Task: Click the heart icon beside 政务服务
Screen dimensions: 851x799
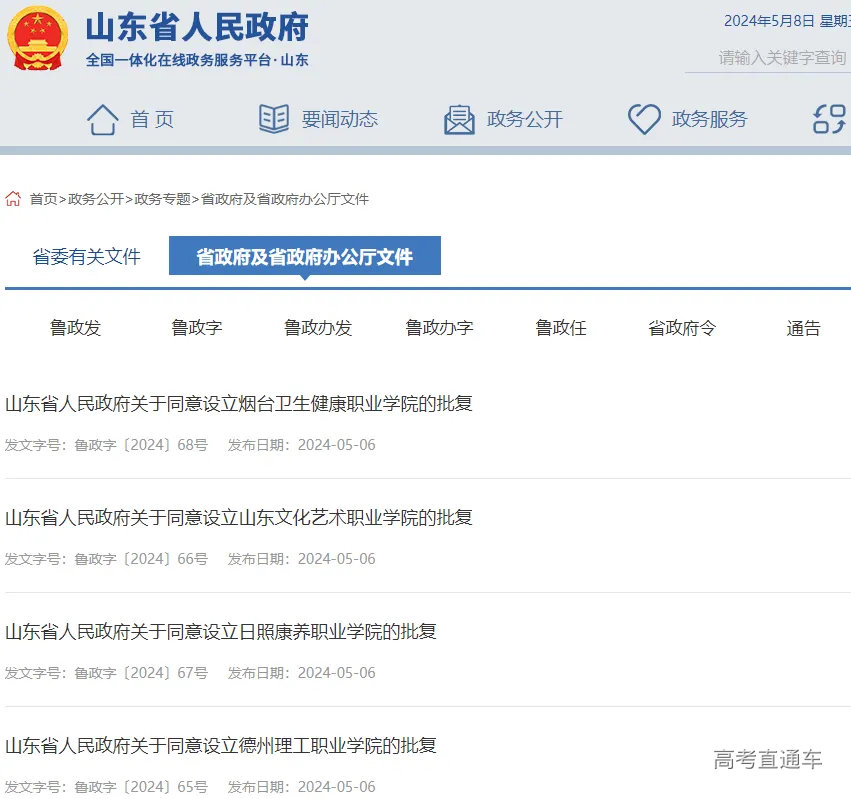Action: point(643,118)
